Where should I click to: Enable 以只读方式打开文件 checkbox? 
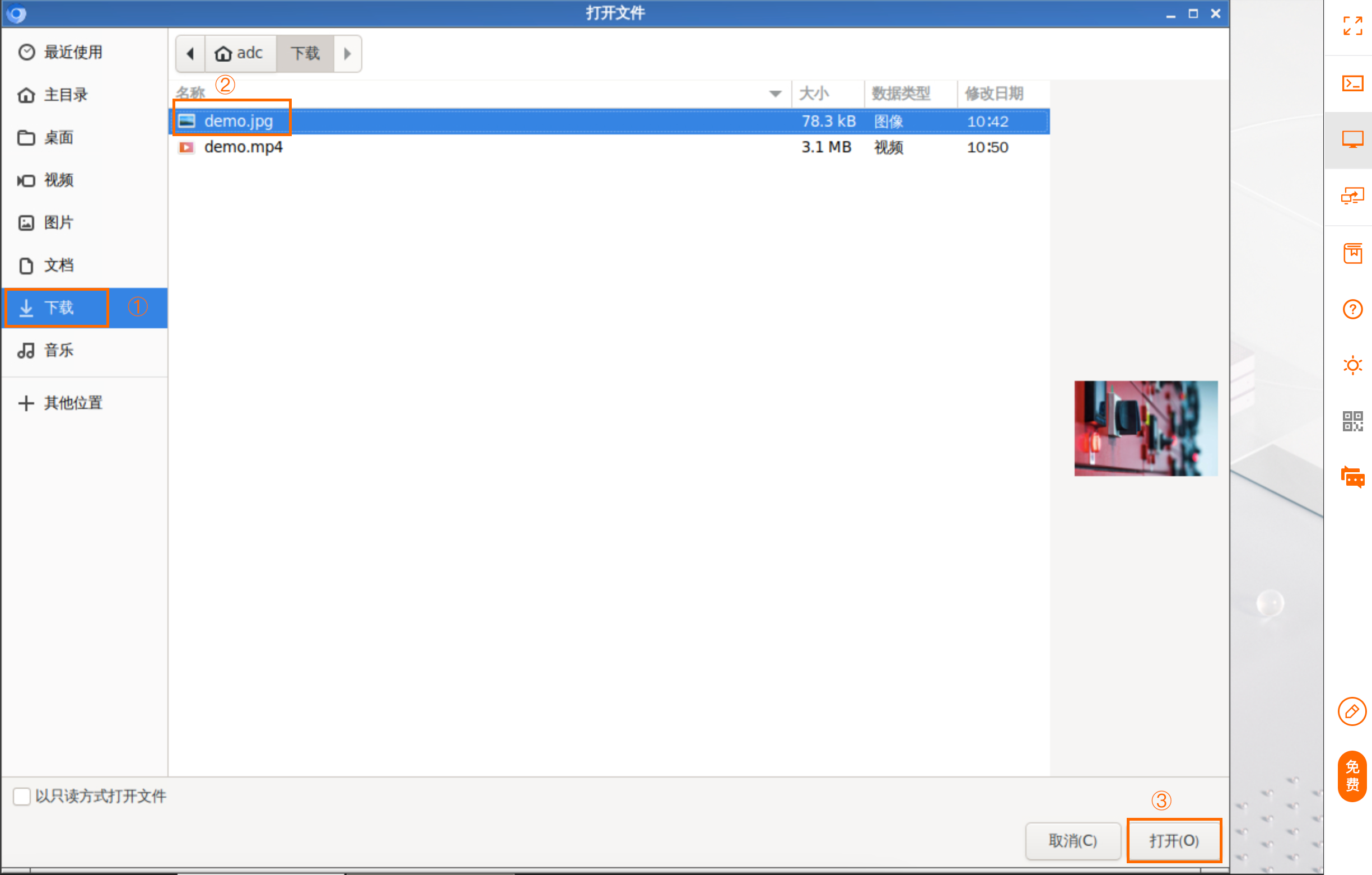22,796
